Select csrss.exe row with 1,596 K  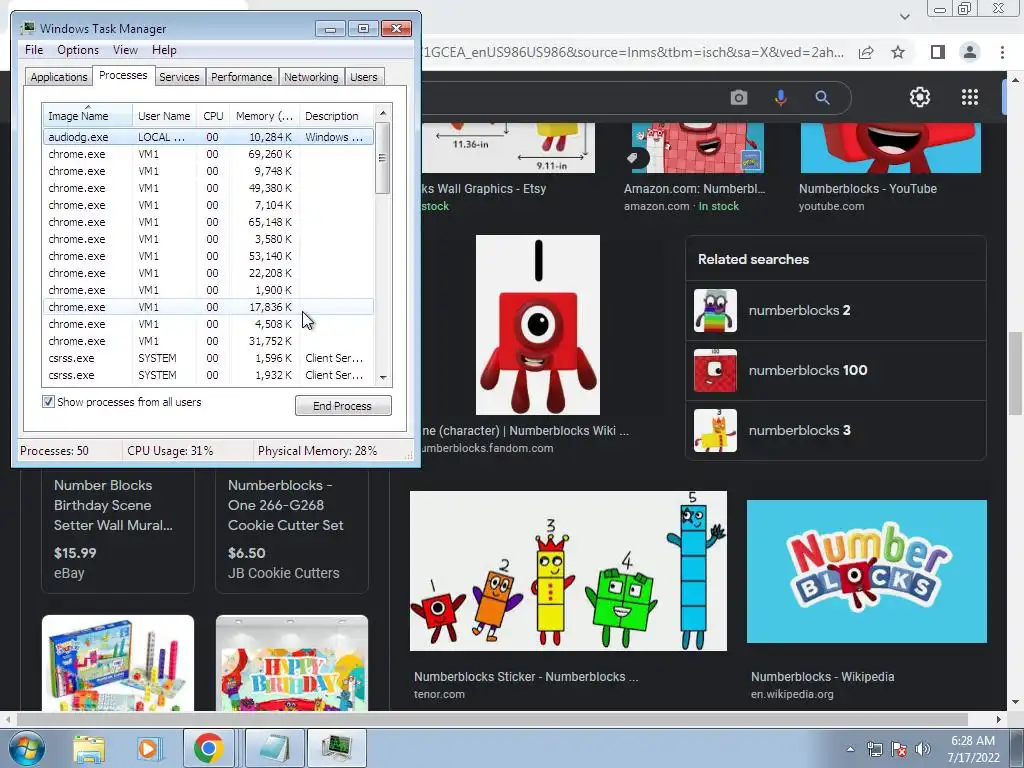click(208, 358)
